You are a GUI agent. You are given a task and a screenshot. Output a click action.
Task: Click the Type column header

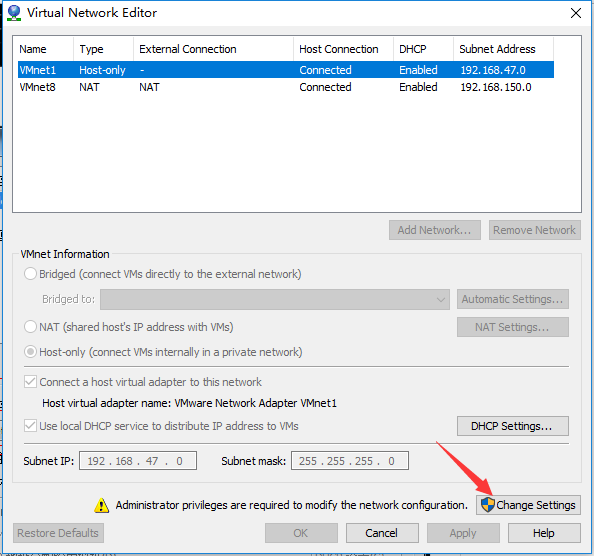point(103,49)
